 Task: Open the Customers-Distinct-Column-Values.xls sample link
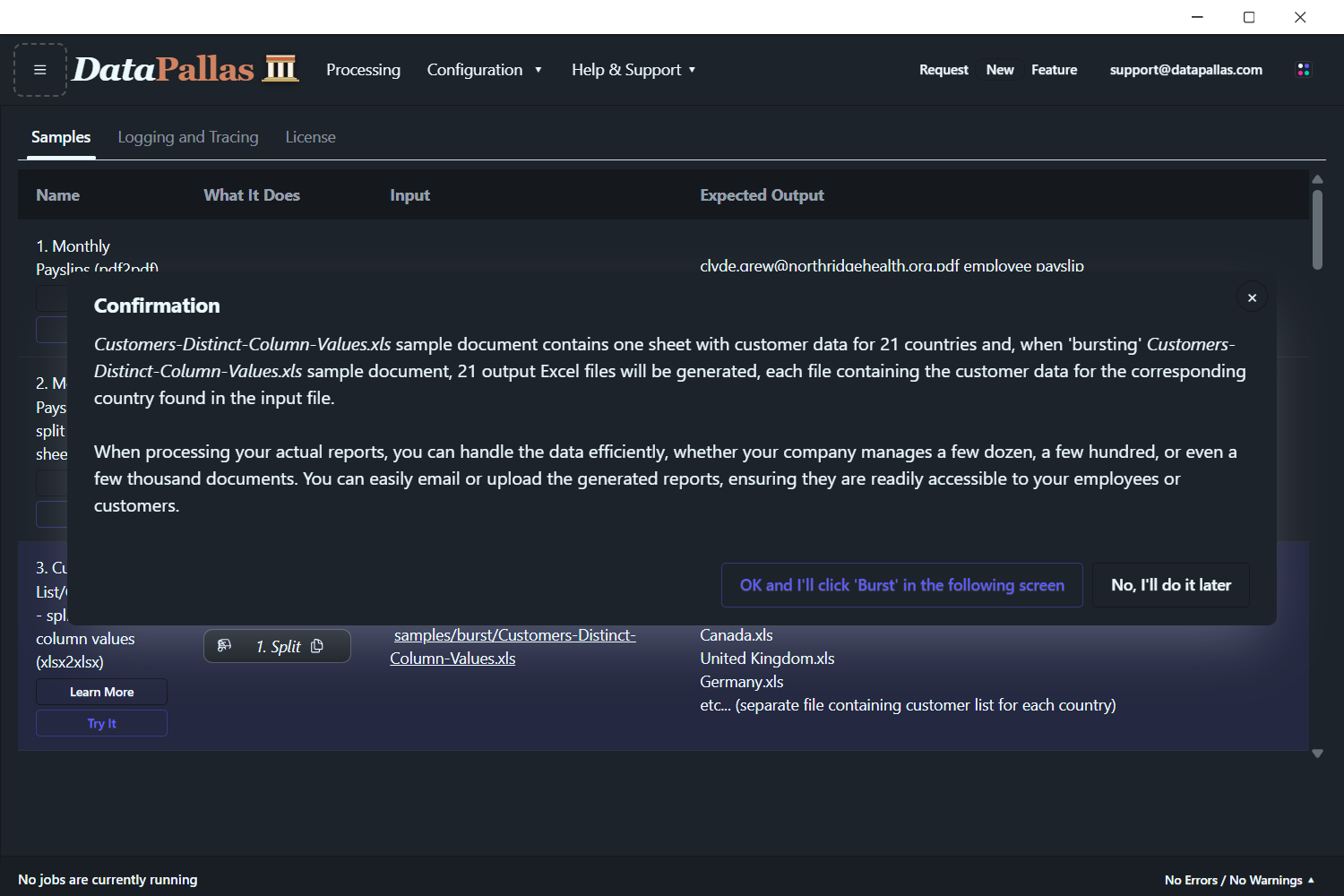[x=513, y=647]
